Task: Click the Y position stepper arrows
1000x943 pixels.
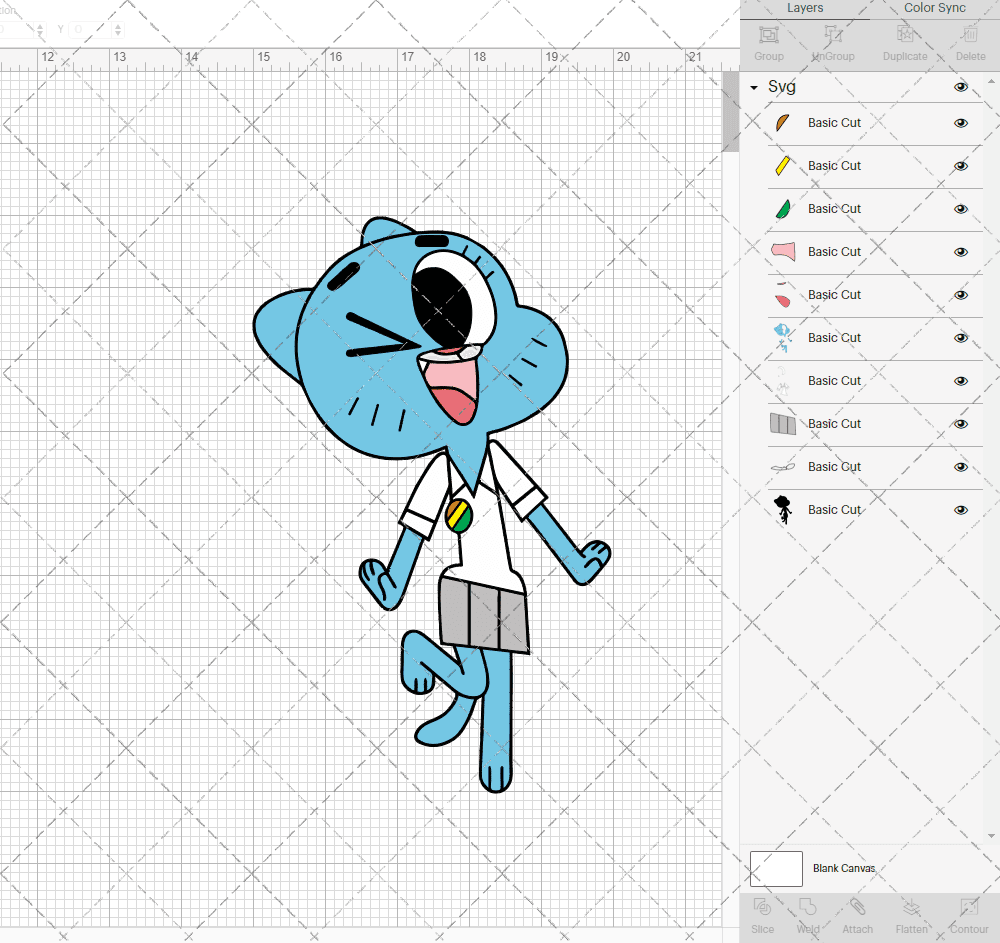Action: 118,29
